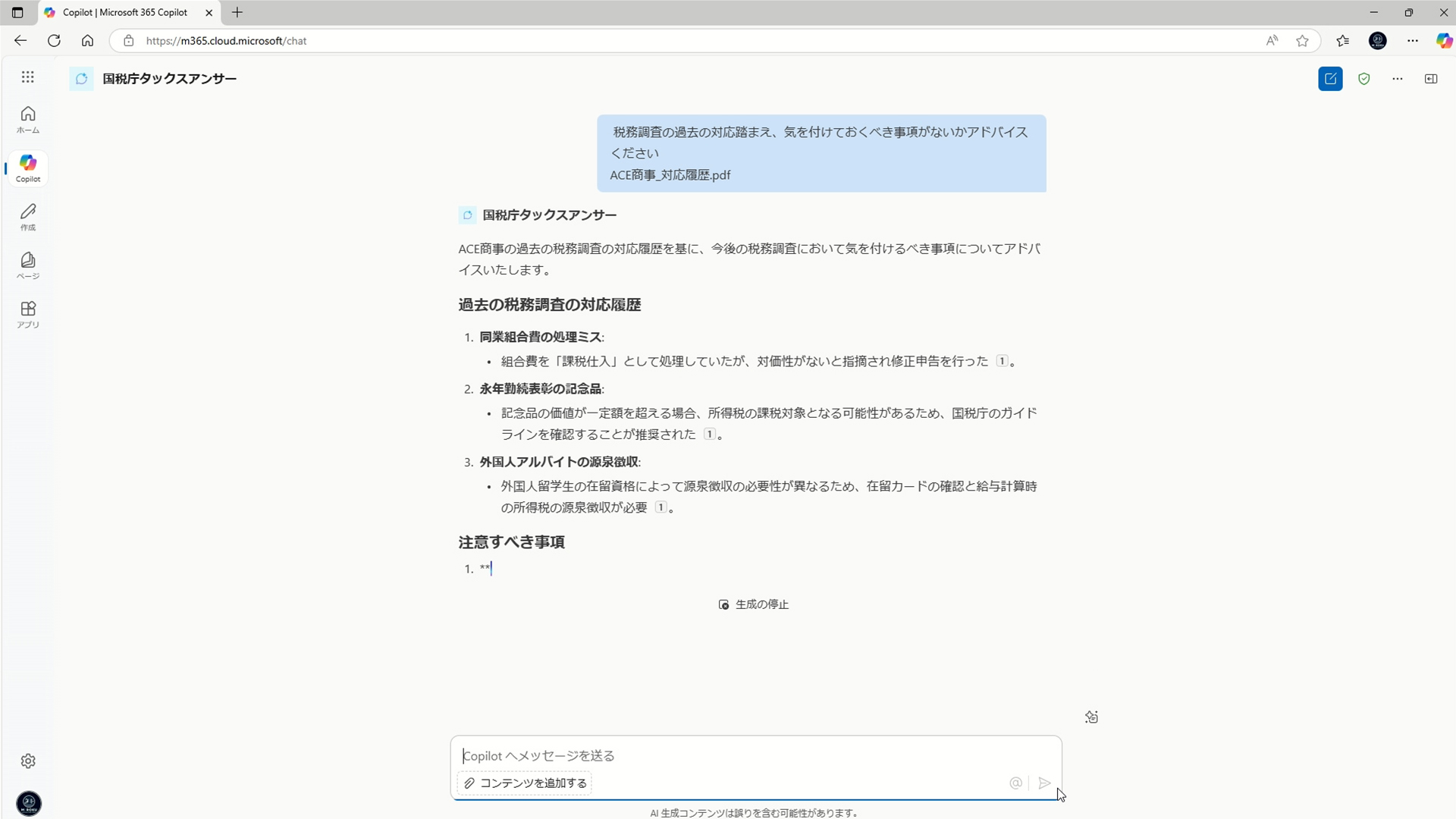Image resolution: width=1456 pixels, height=819 pixels.
Task: Stop generating with 生成の停止
Action: tap(754, 604)
